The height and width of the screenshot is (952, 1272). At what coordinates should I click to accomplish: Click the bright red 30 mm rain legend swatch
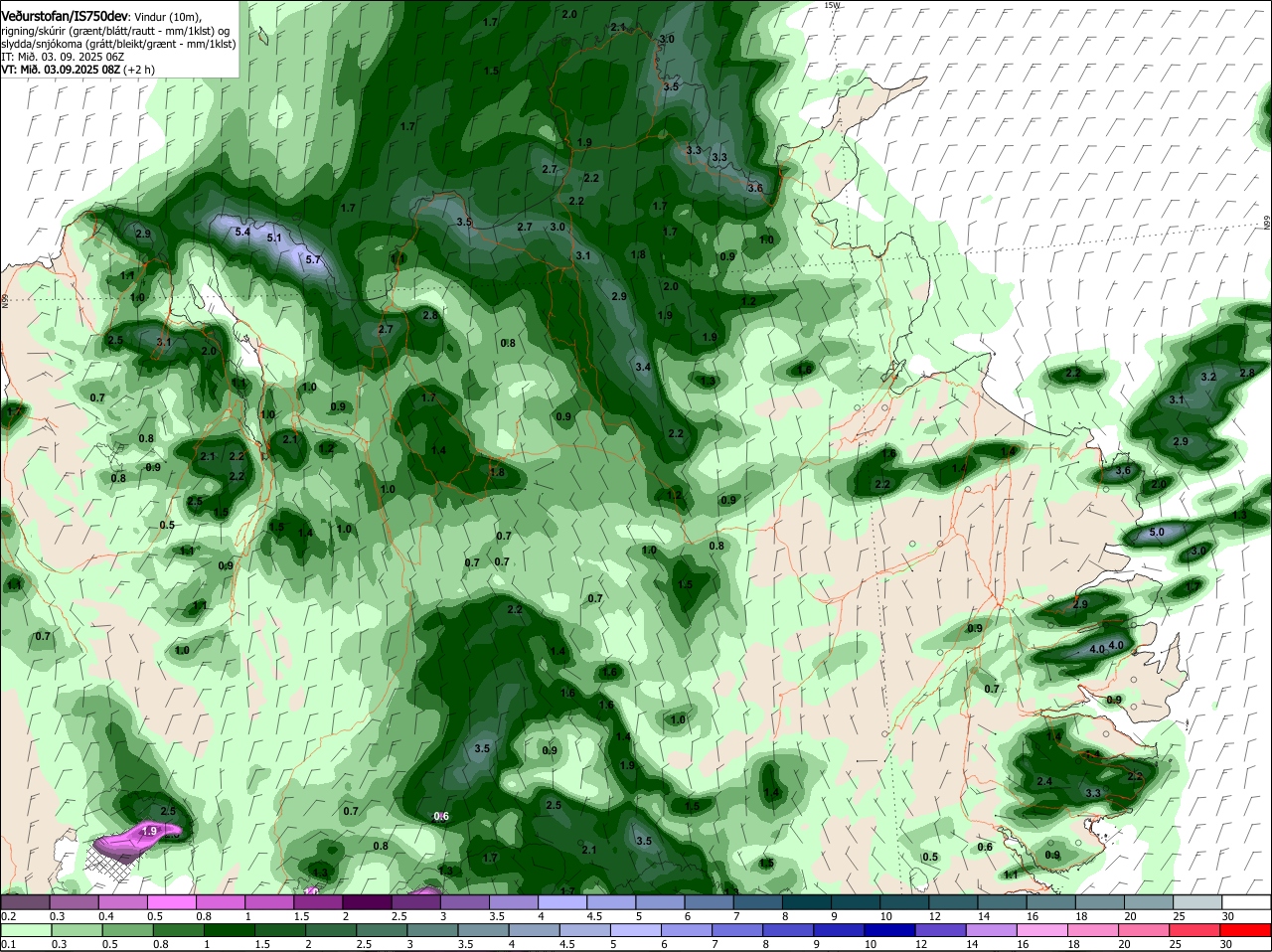click(x=1246, y=929)
